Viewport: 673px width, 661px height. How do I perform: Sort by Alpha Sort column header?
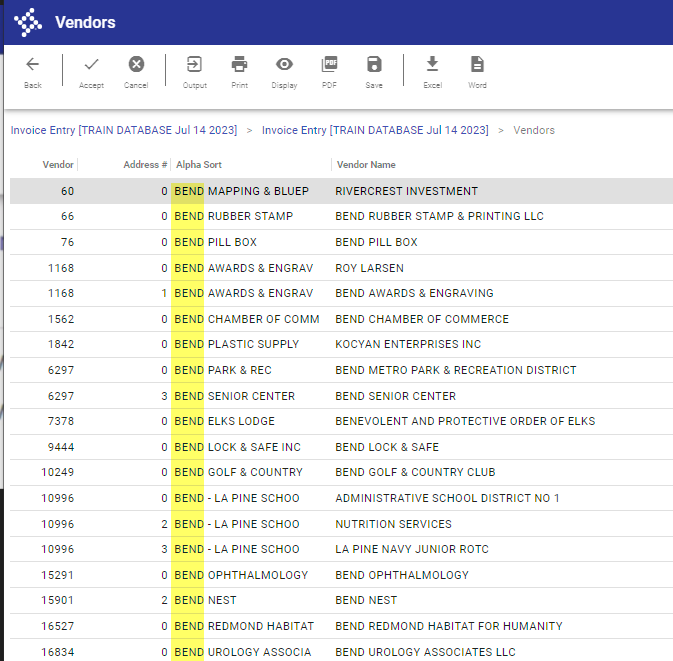[199, 164]
